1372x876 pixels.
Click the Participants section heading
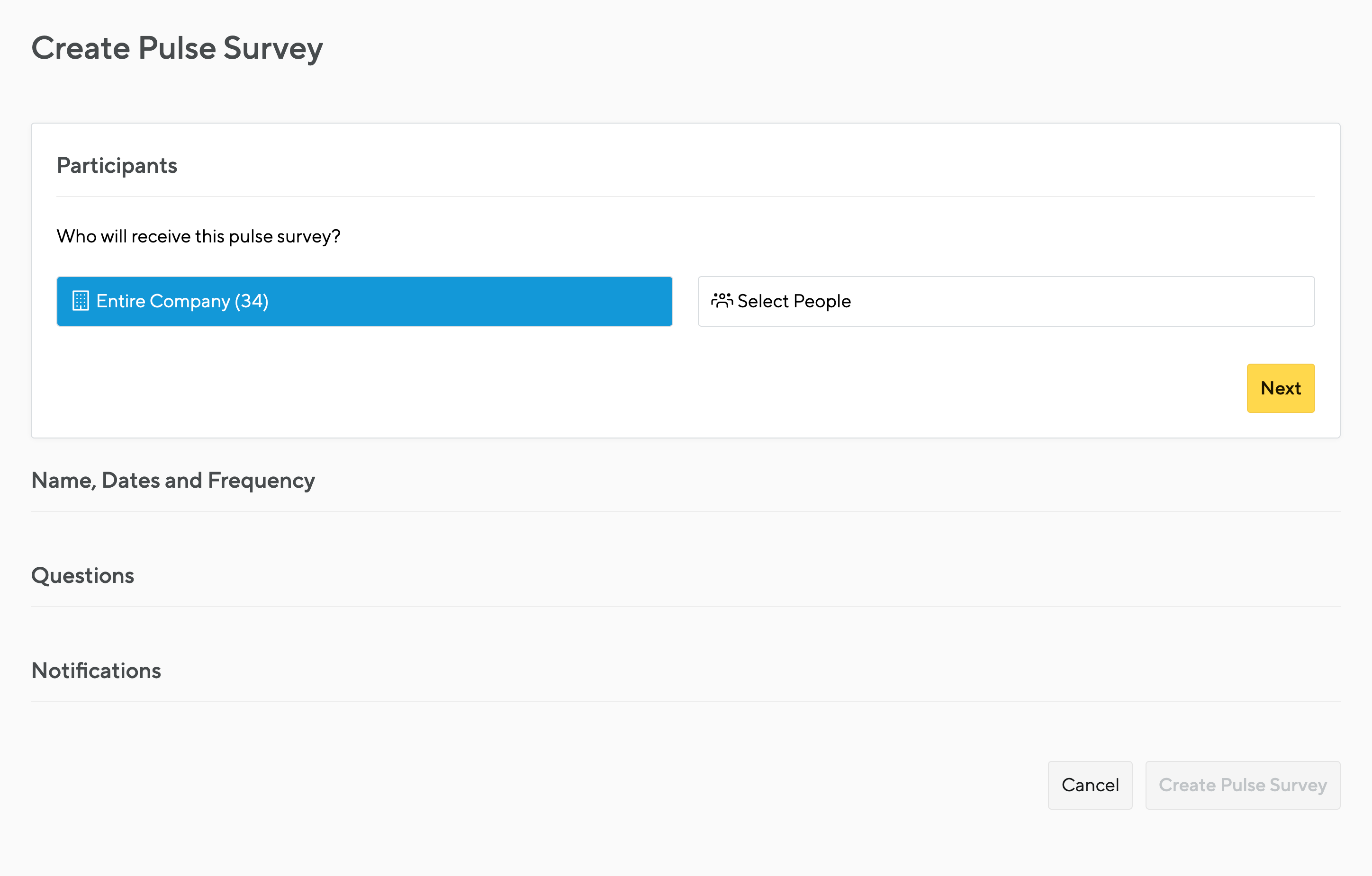pos(117,166)
